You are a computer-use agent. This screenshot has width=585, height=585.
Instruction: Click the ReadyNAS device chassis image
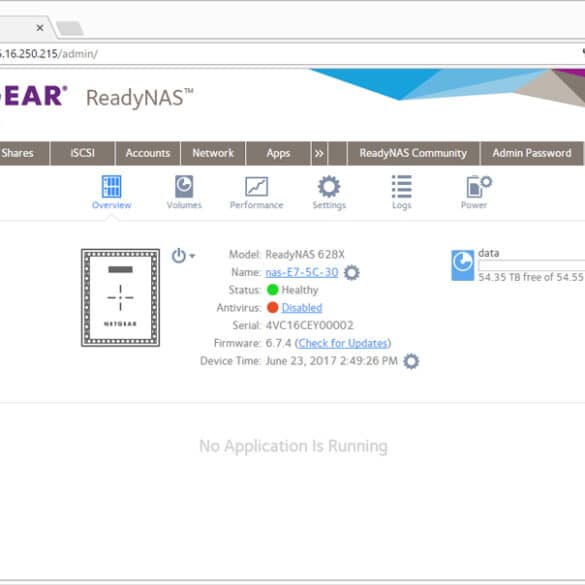point(121,298)
